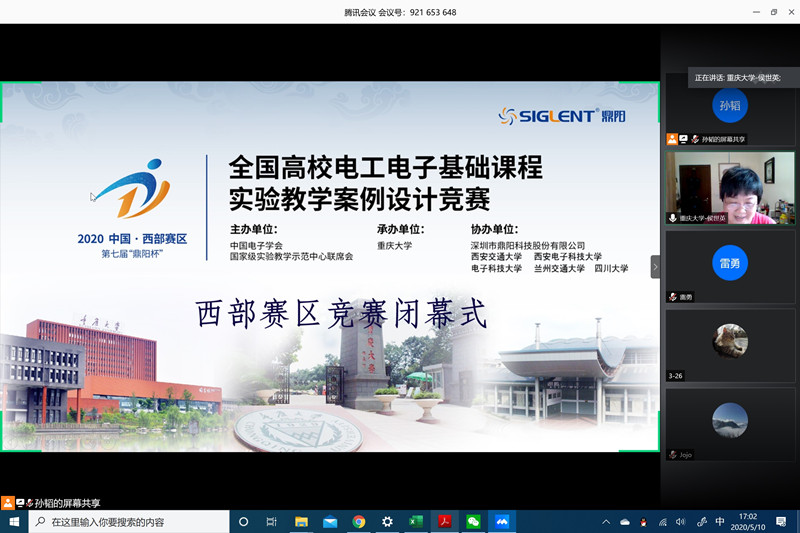Open Task View in the taskbar
800x533 pixels.
[x=272, y=521]
